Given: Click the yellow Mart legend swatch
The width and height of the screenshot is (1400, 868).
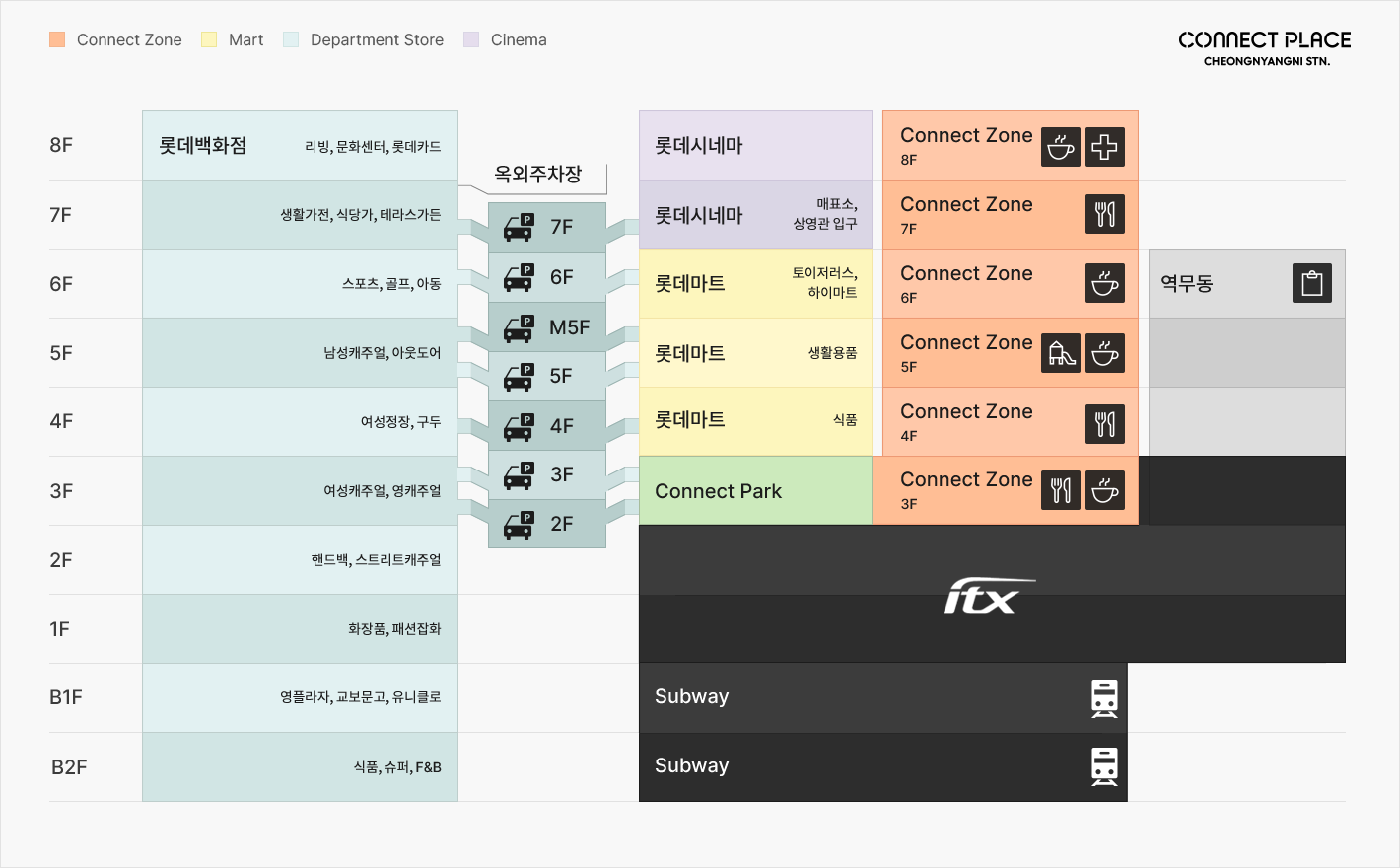Looking at the screenshot, I should (x=209, y=39).
